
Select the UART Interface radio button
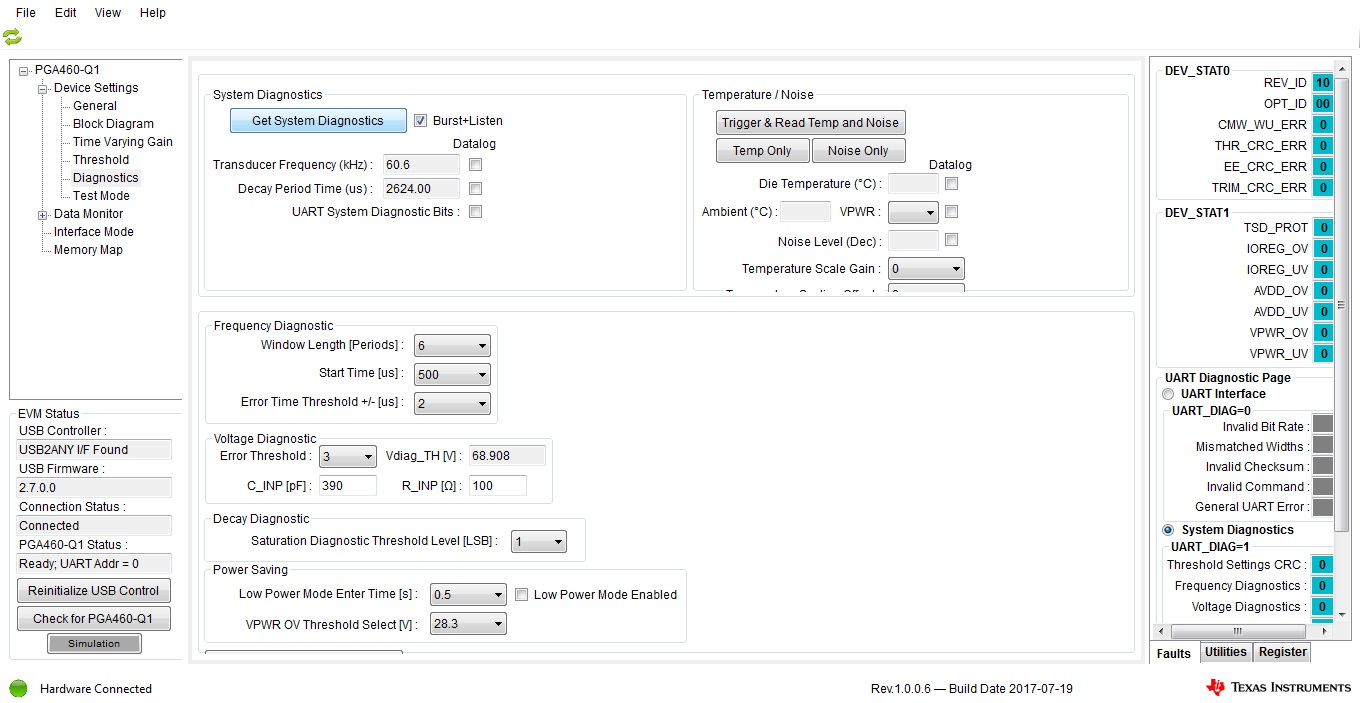tap(1168, 394)
